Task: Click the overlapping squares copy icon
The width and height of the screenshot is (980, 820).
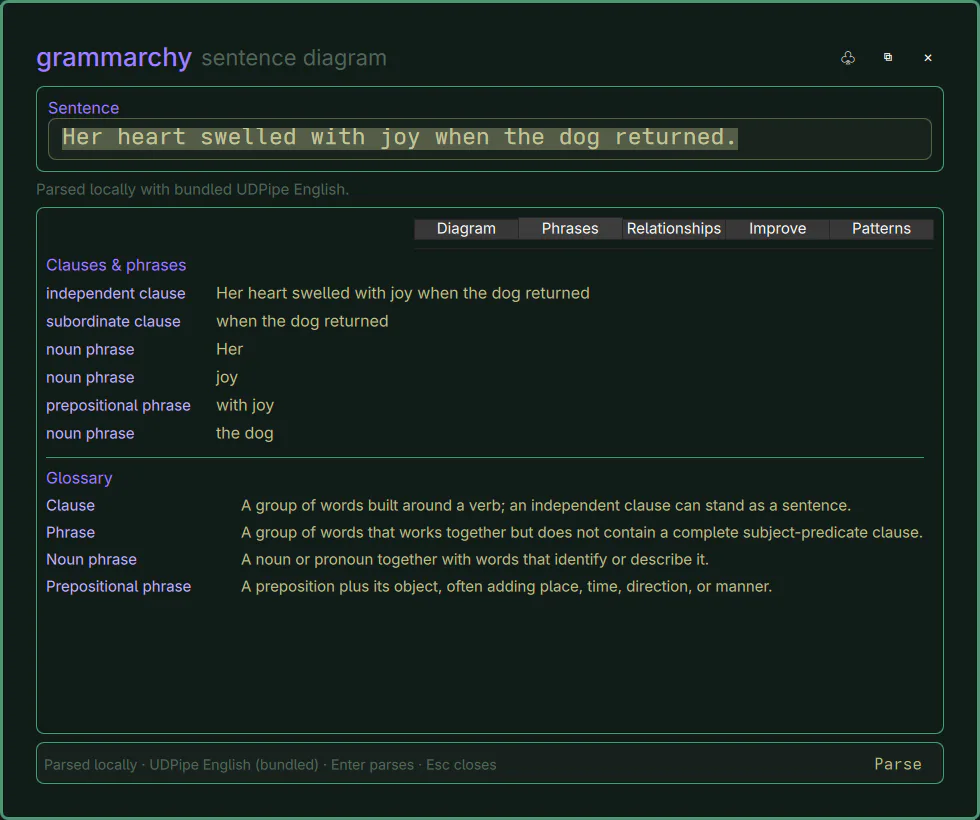Action: pos(888,58)
